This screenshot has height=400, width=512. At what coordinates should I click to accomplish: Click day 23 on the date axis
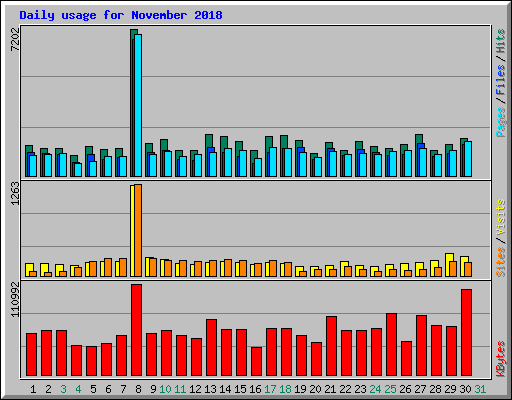click(360, 389)
